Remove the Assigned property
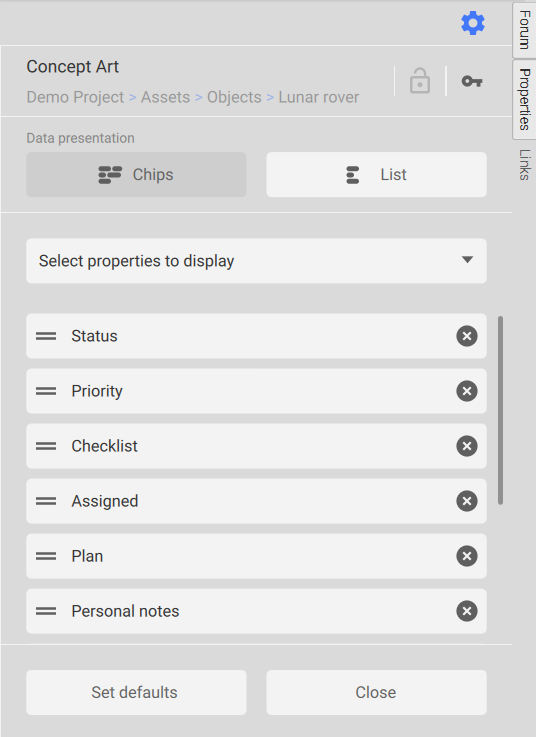This screenshot has height=737, width=536. (467, 501)
